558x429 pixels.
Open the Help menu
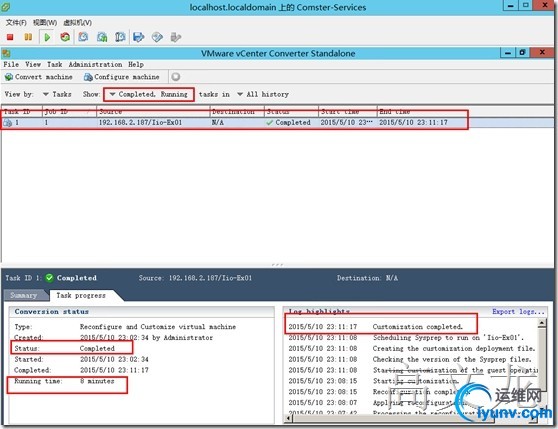click(136, 64)
